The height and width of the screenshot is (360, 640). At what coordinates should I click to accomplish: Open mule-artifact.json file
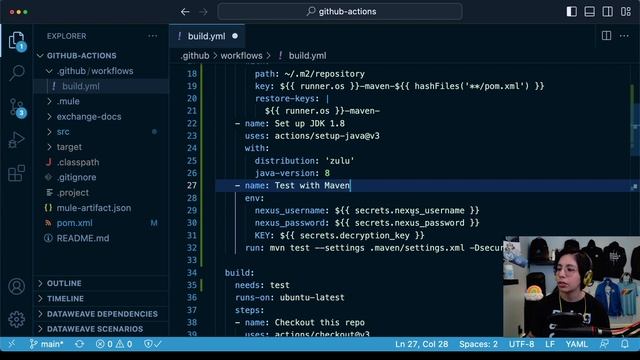click(100, 208)
